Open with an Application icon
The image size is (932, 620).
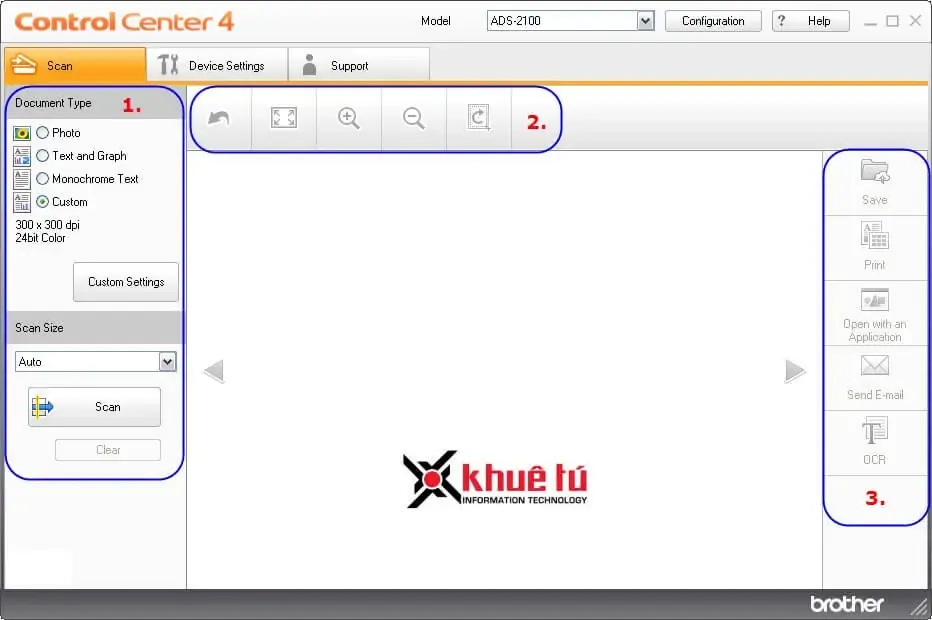coord(874,313)
